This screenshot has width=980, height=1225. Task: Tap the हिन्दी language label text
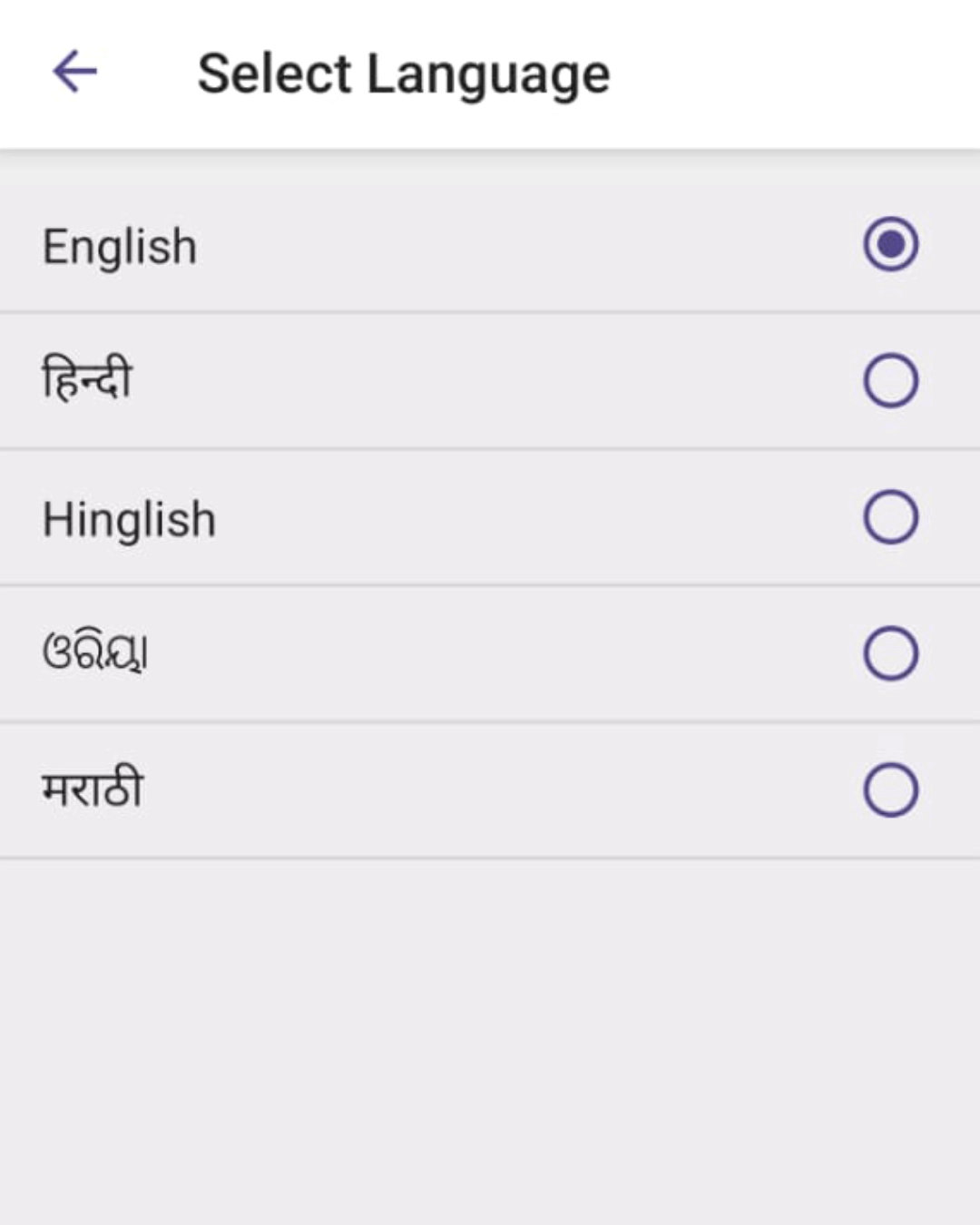[87, 378]
